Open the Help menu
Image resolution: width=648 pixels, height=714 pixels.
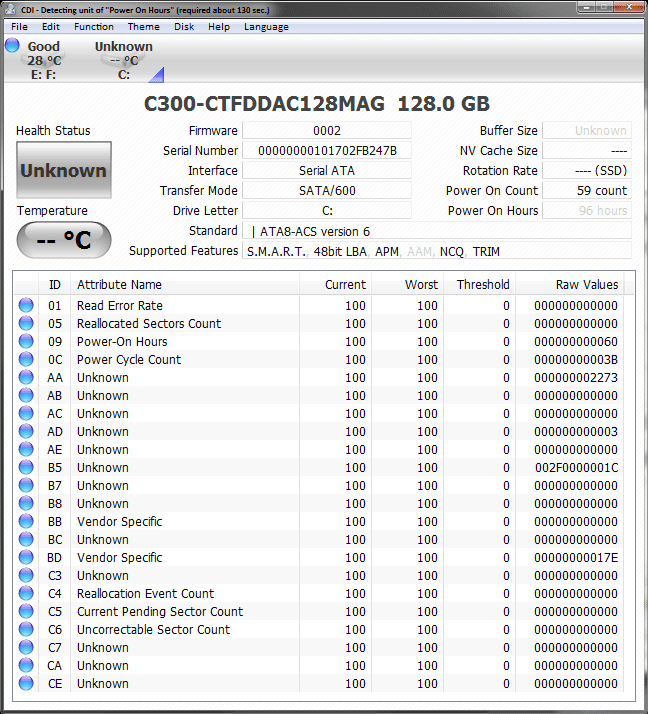(219, 27)
